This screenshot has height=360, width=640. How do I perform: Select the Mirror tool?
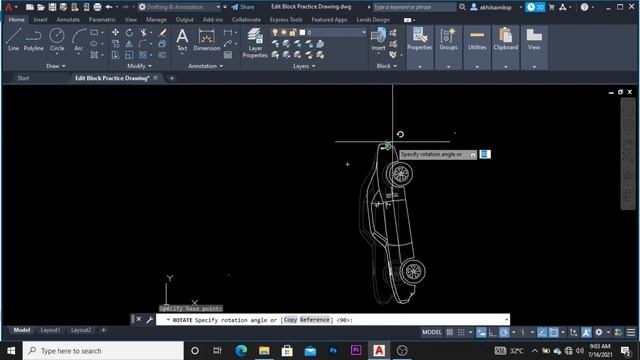129,44
